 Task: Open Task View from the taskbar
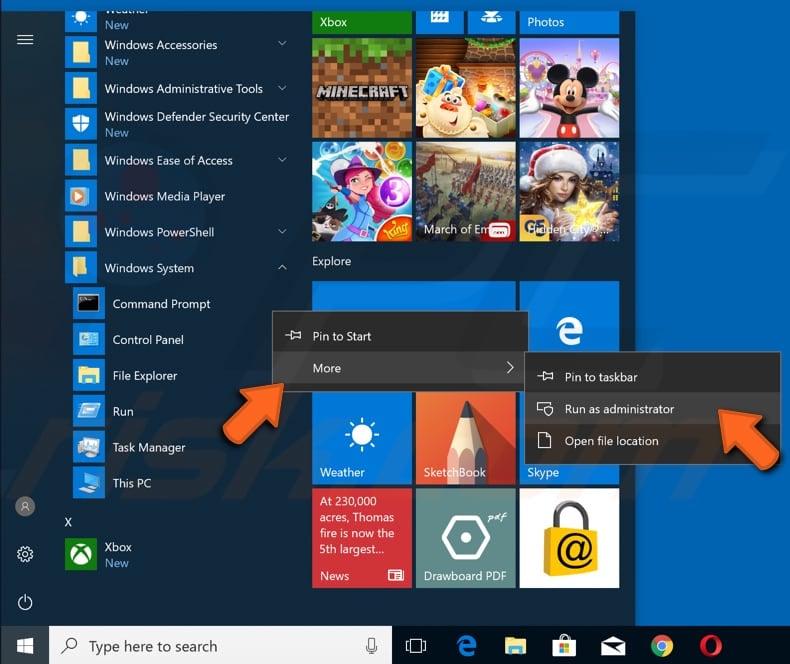point(416,645)
